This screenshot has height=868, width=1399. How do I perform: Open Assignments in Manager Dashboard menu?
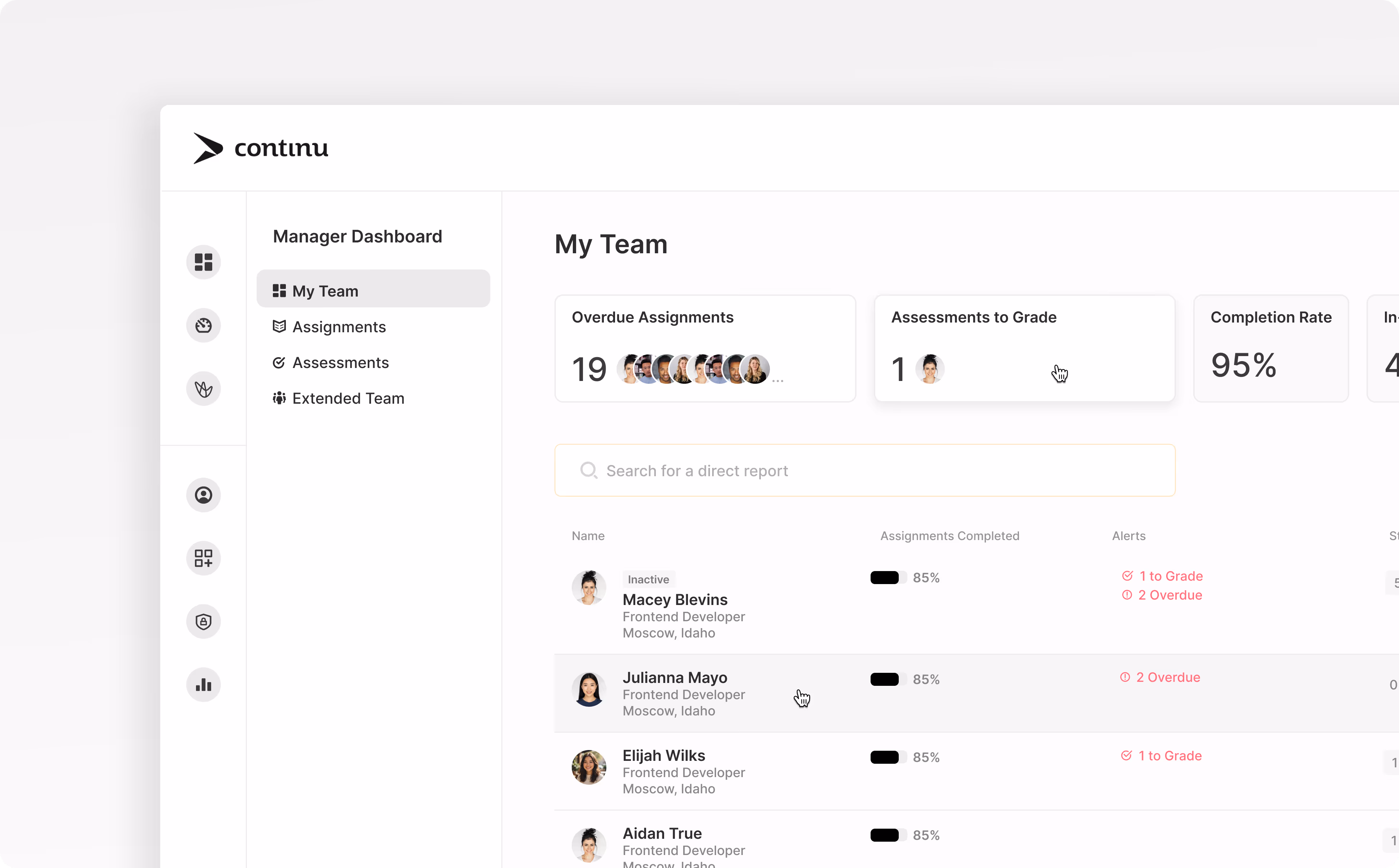(339, 326)
